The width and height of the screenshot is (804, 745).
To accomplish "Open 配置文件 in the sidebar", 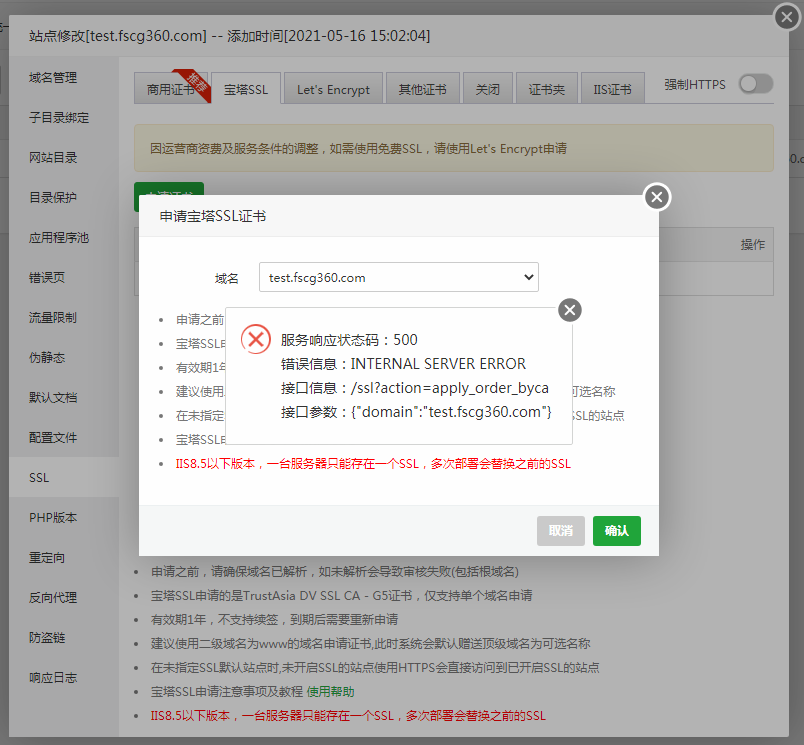I will click(x=64, y=437).
